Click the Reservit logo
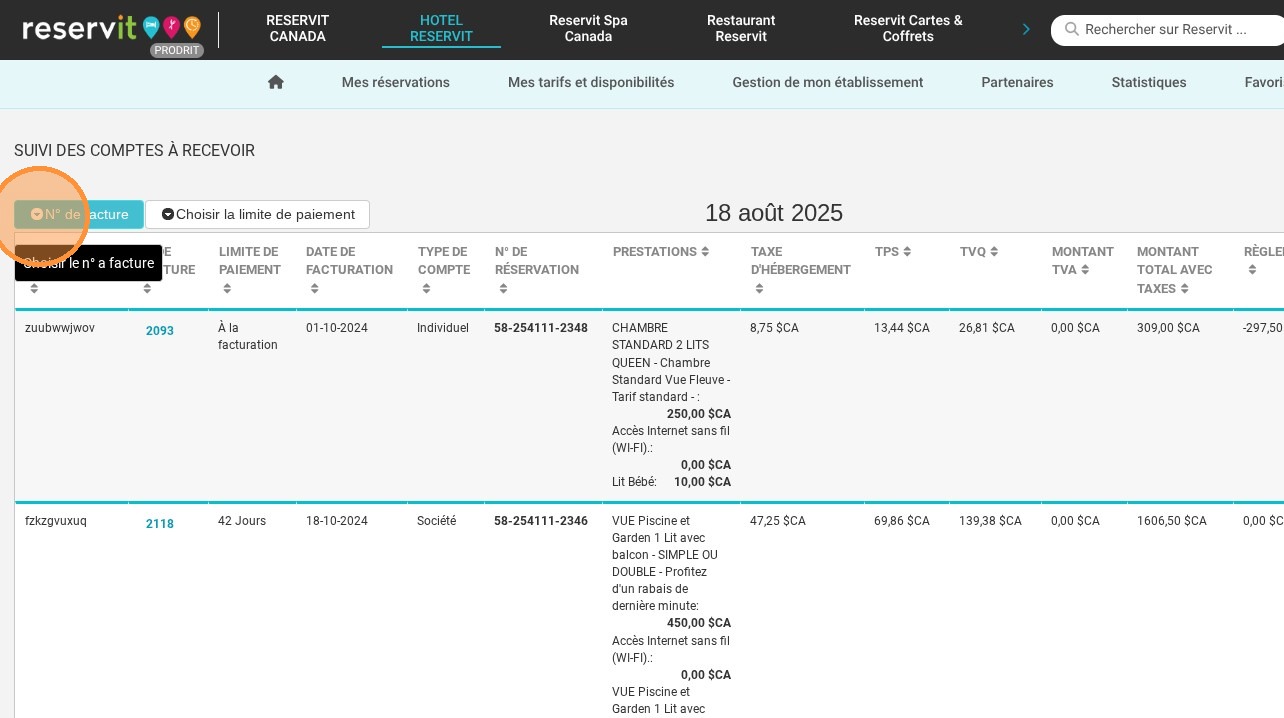 (x=111, y=28)
